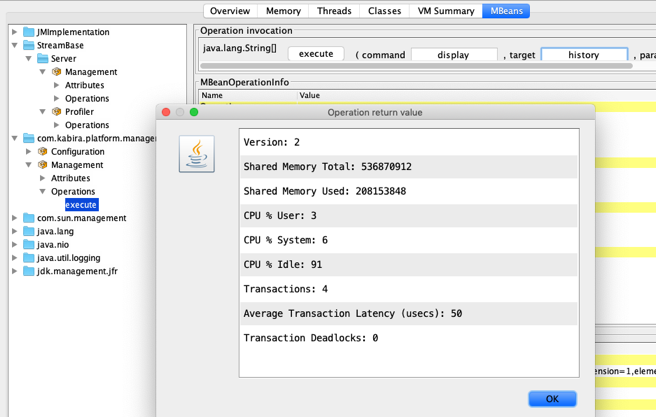Click the jdk.management.jfr folder icon

[x=29, y=271]
